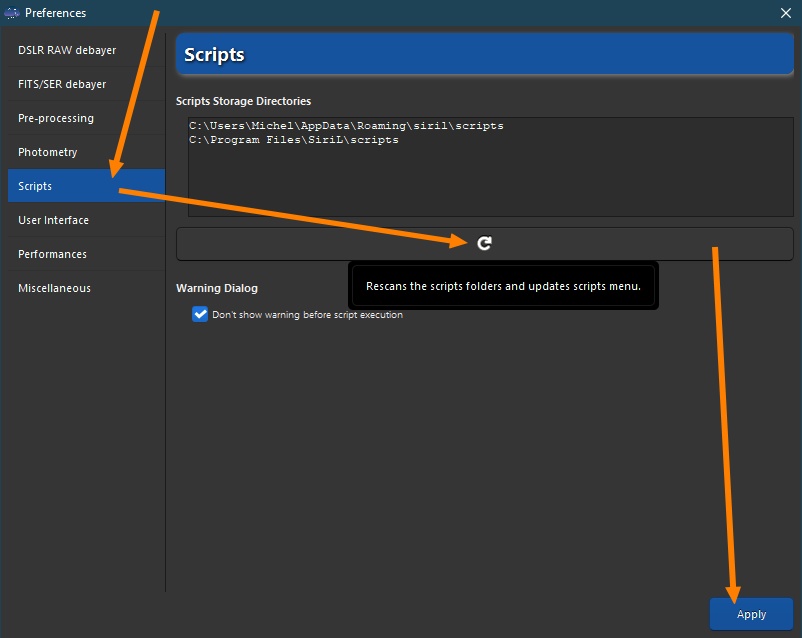Viewport: 802px width, 638px height.
Task: Click the Scripts blue header banner
Action: [484, 55]
